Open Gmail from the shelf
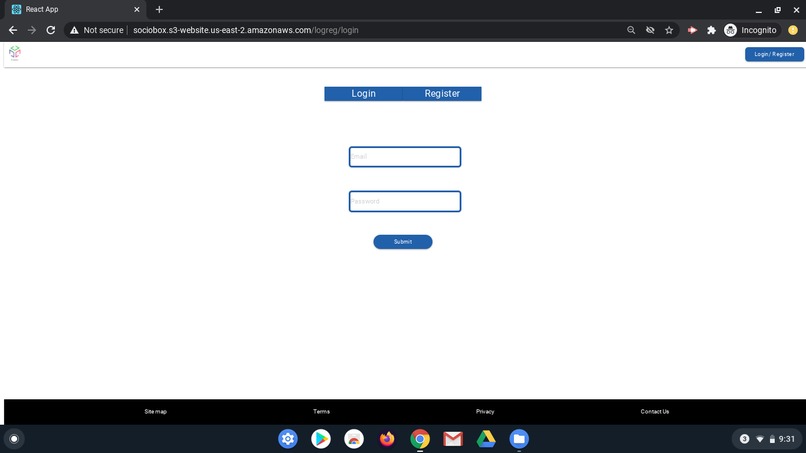The height and width of the screenshot is (453, 806). click(453, 439)
